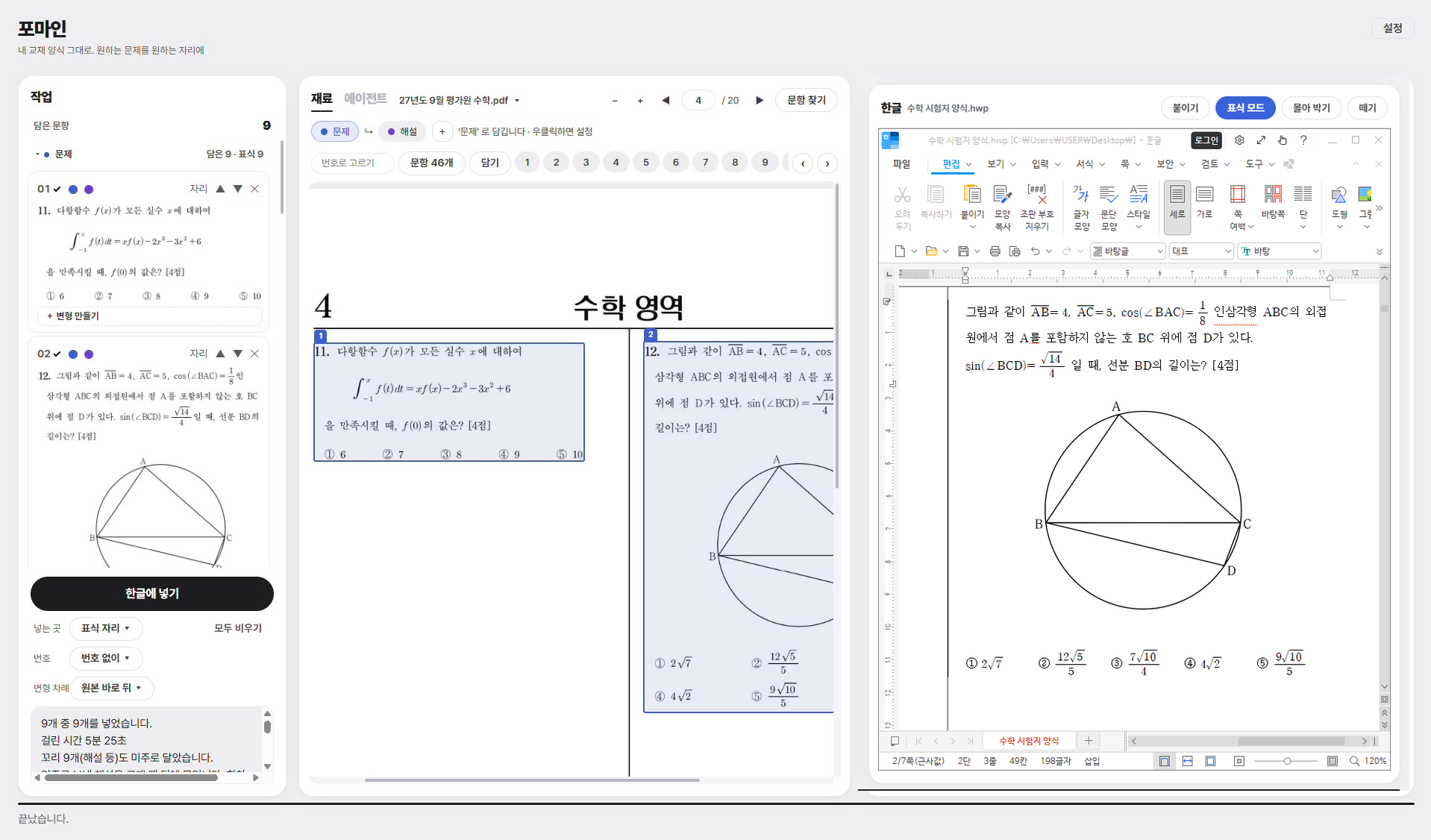Select the magnifier zoom icon next to 120%
This screenshot has width=1431, height=840.
tap(1354, 761)
